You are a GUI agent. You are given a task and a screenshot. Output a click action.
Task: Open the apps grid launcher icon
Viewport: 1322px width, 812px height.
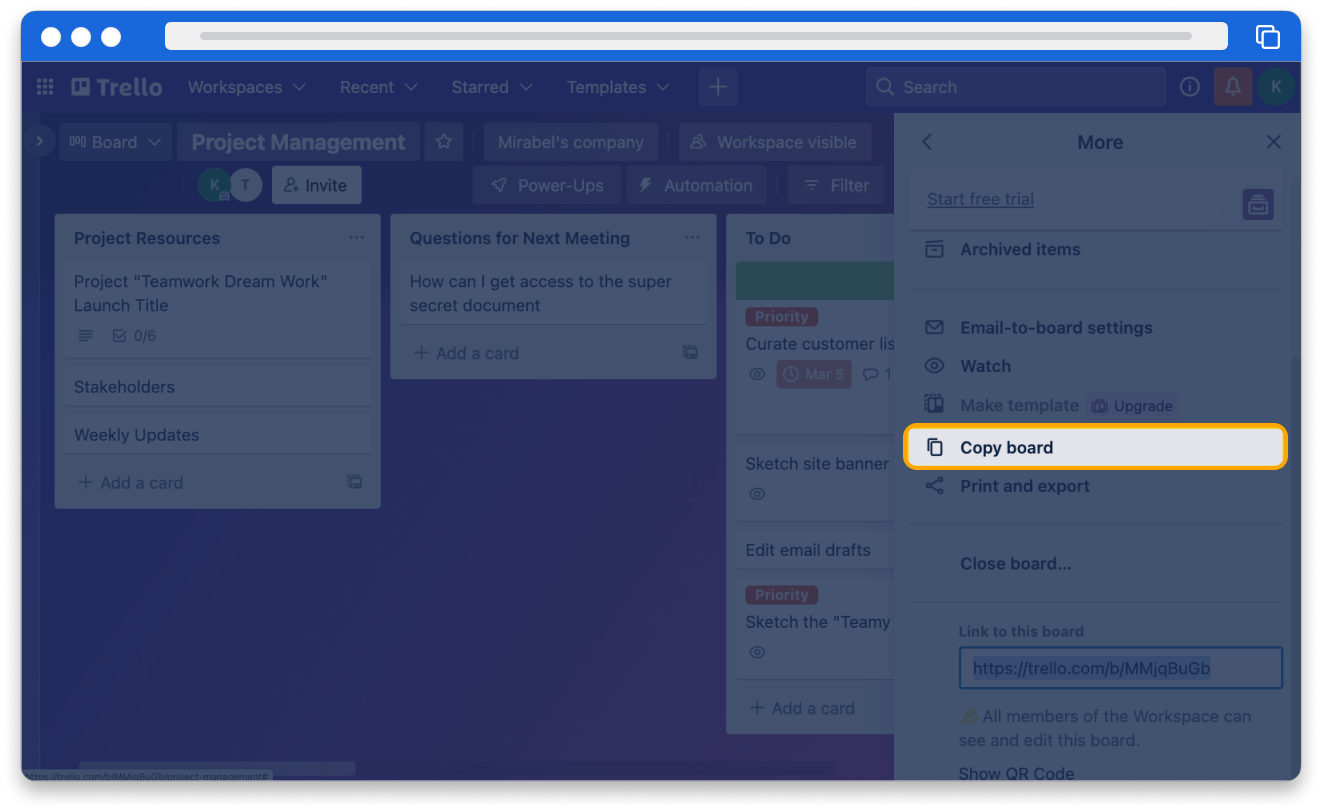coord(45,87)
